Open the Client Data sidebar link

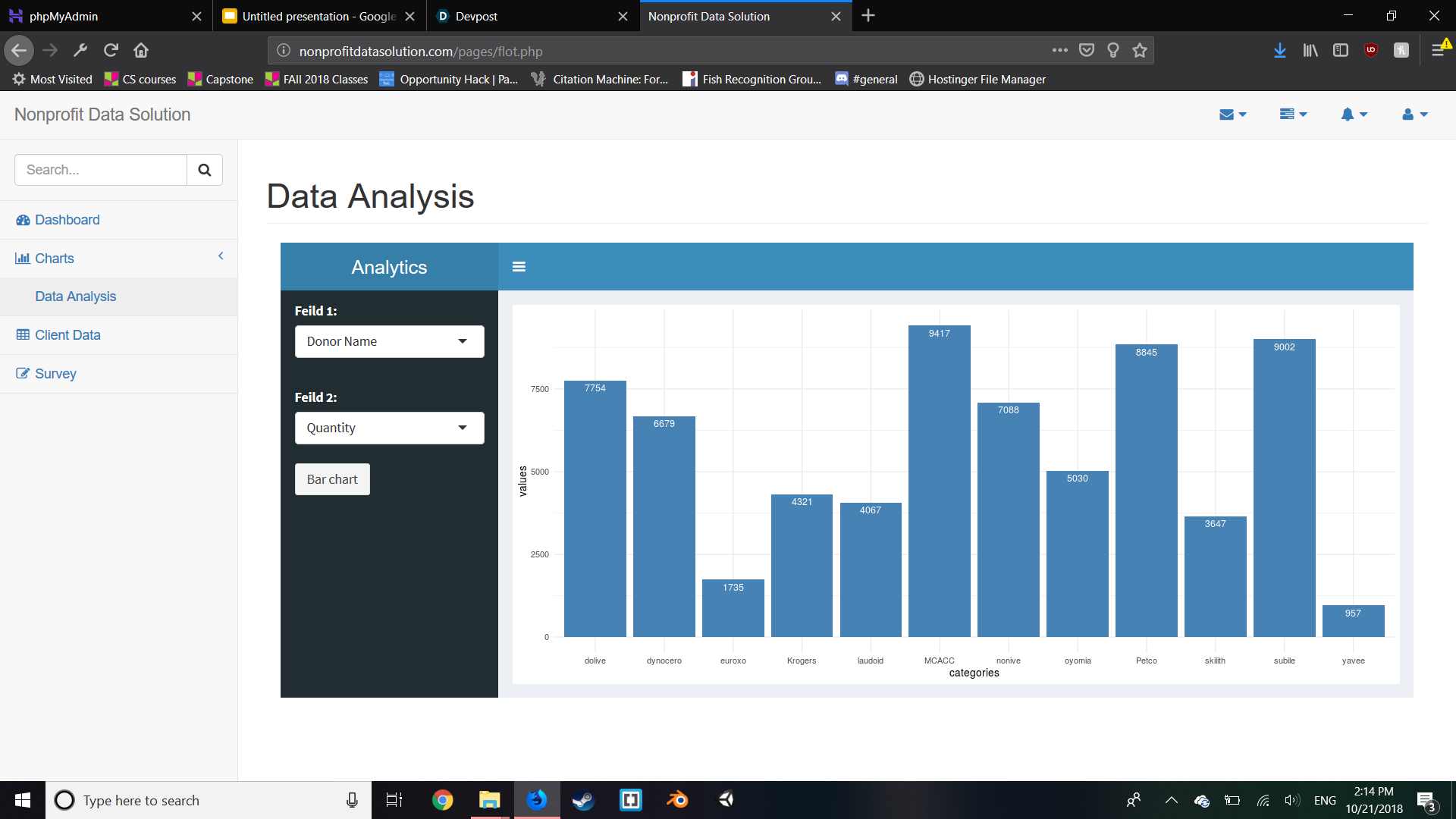click(67, 335)
